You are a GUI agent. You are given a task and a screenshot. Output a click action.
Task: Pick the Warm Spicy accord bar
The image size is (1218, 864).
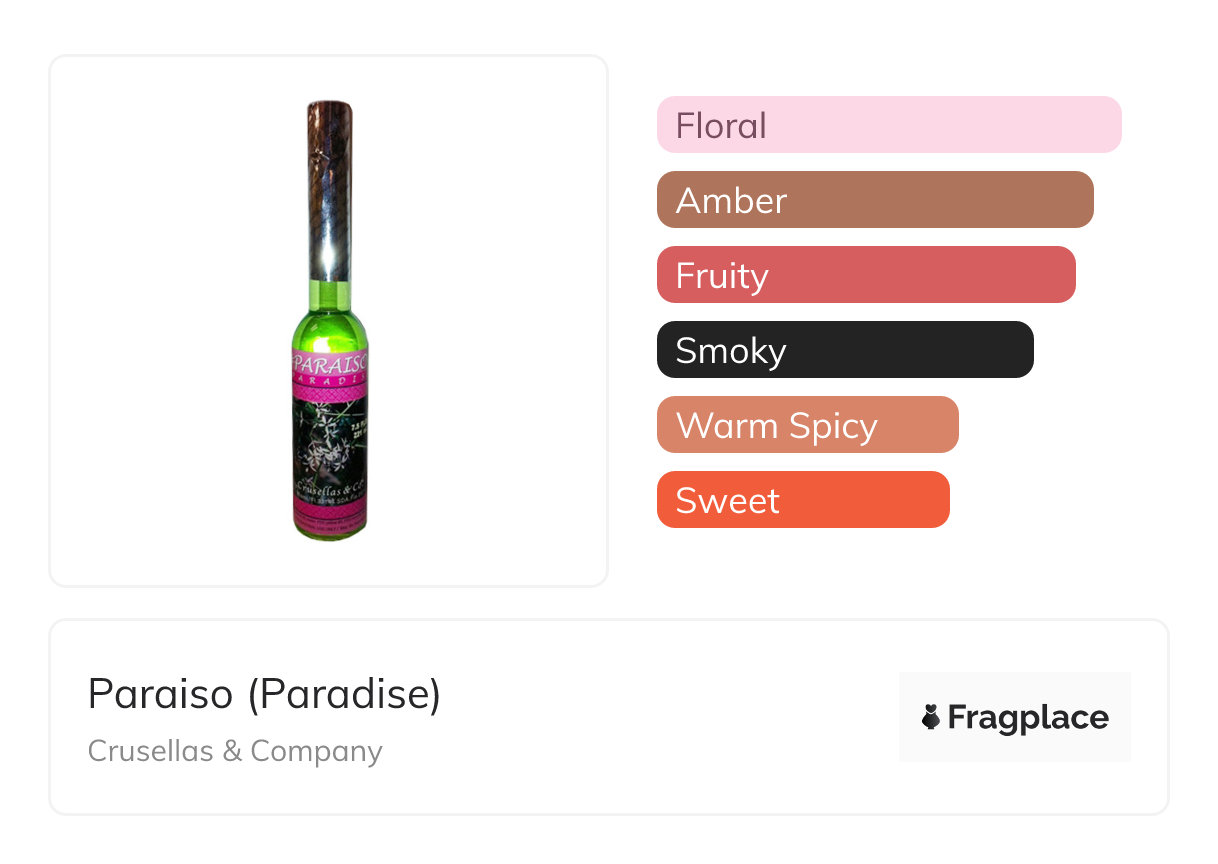point(807,425)
